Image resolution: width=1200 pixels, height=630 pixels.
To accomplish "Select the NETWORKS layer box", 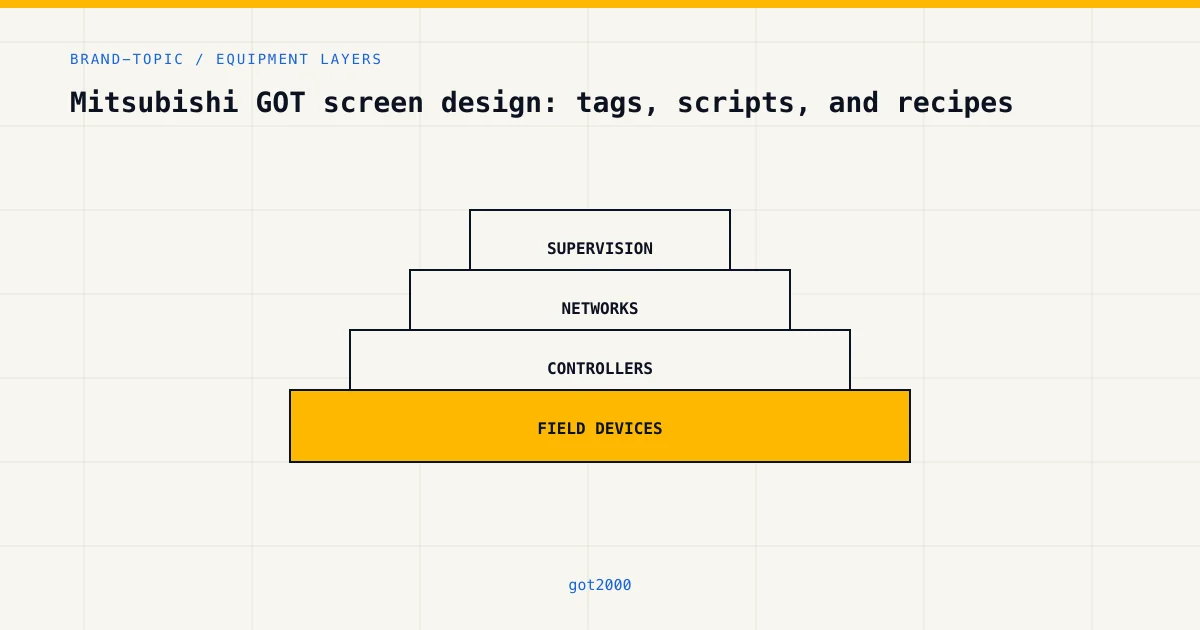I will pos(600,300).
